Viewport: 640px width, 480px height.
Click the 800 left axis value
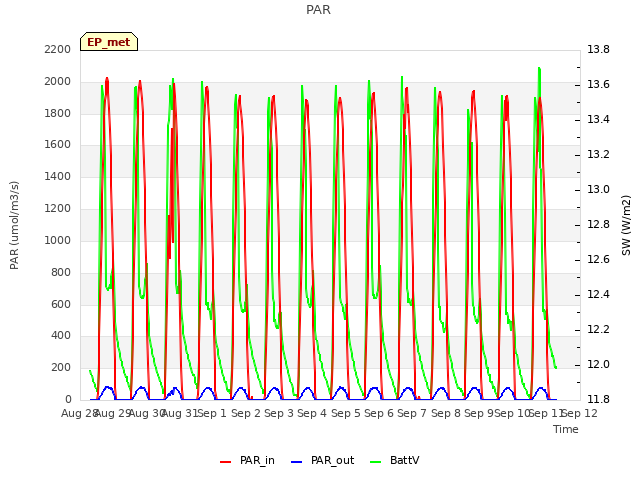click(61, 273)
